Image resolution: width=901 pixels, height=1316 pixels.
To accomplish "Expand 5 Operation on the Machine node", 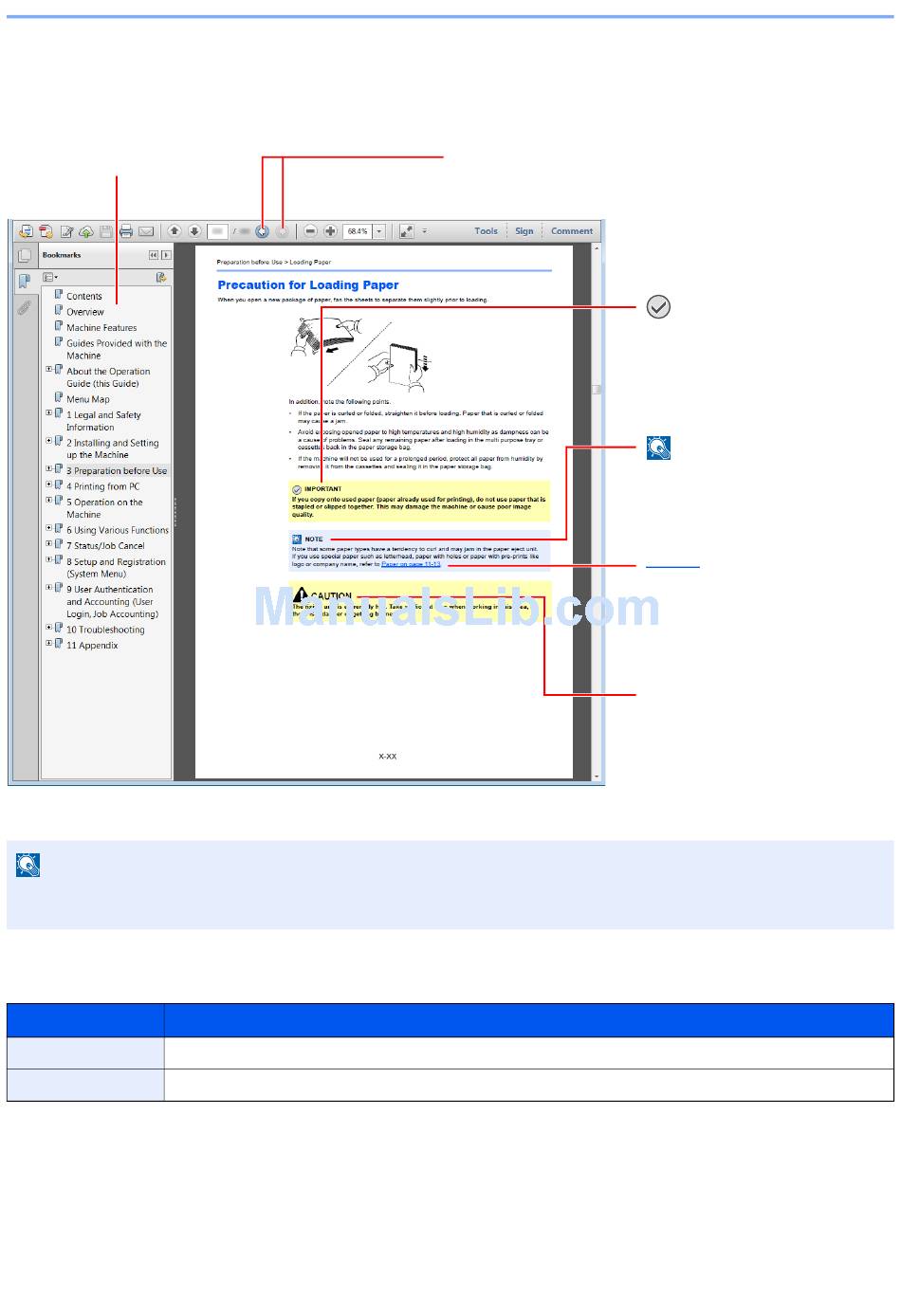I will 49,502.
